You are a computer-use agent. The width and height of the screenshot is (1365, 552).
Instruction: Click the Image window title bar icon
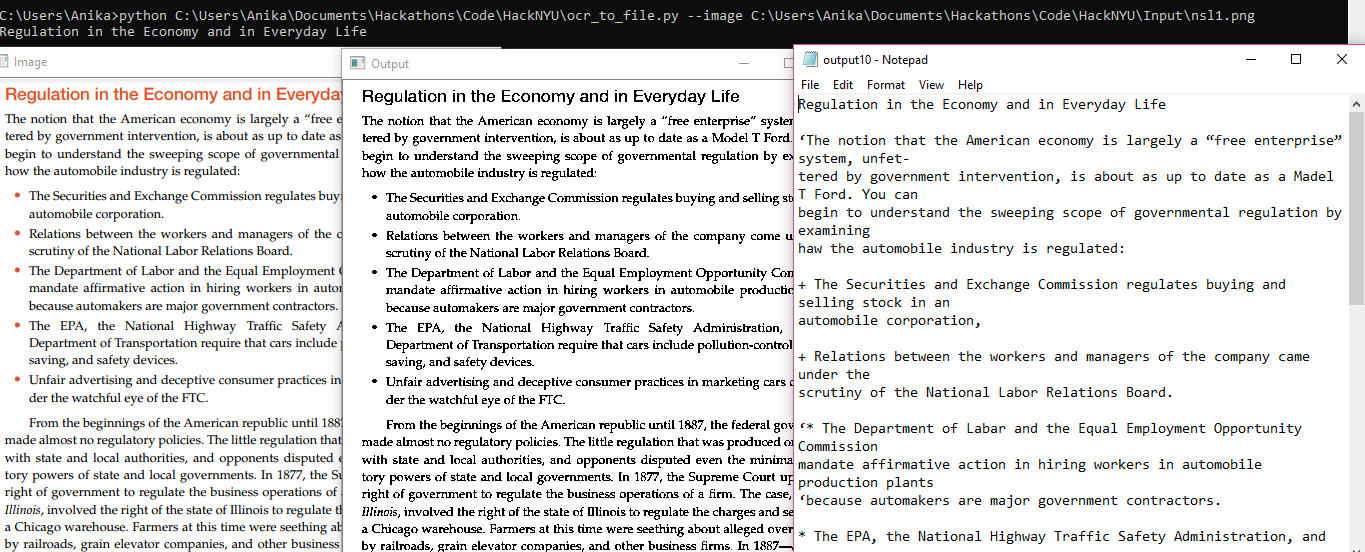pos(4,62)
